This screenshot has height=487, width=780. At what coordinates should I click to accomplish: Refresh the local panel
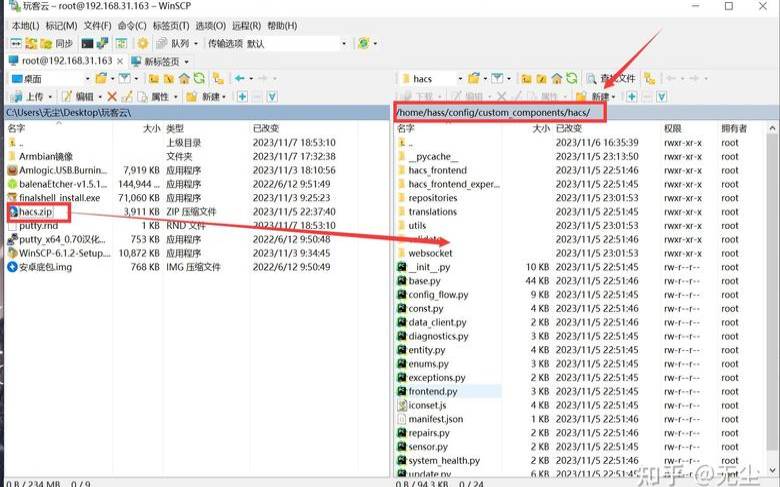pos(199,79)
